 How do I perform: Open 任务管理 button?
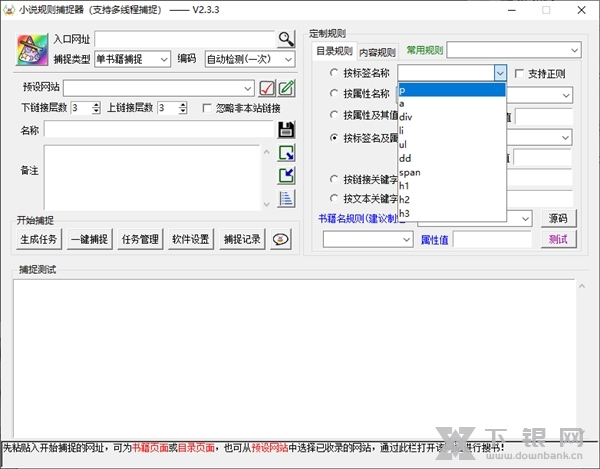(x=140, y=239)
